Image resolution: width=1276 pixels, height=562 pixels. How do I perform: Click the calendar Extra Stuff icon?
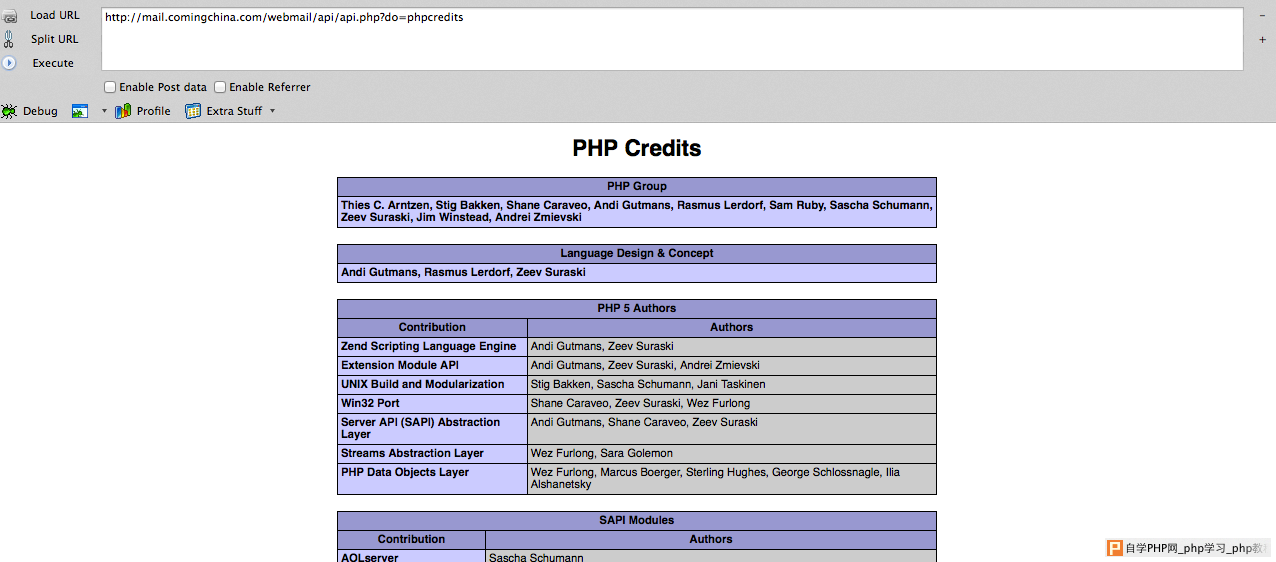193,111
